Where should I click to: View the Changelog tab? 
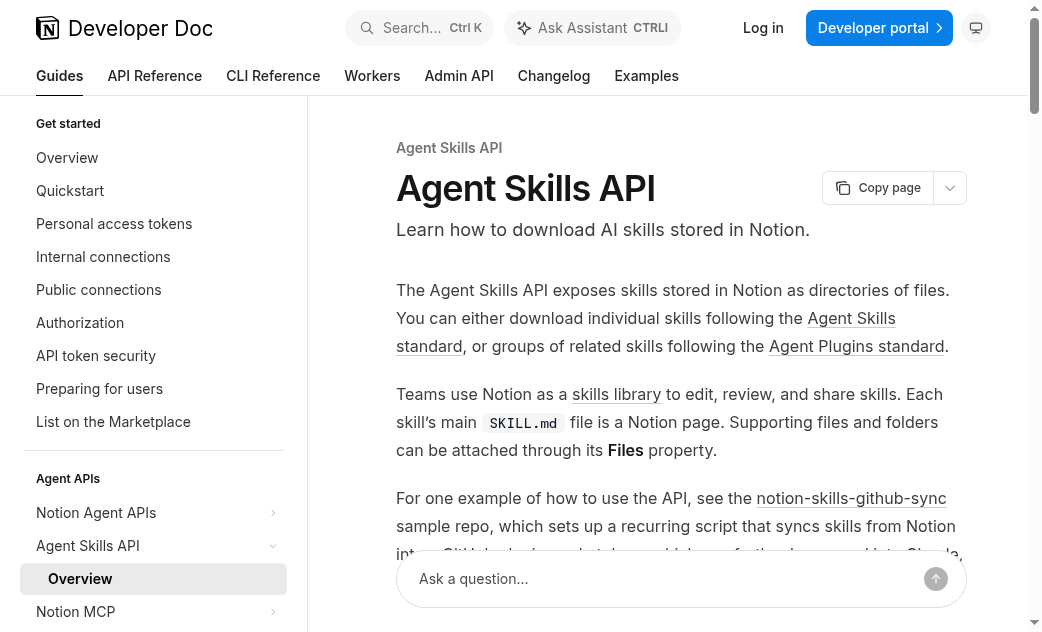[554, 76]
